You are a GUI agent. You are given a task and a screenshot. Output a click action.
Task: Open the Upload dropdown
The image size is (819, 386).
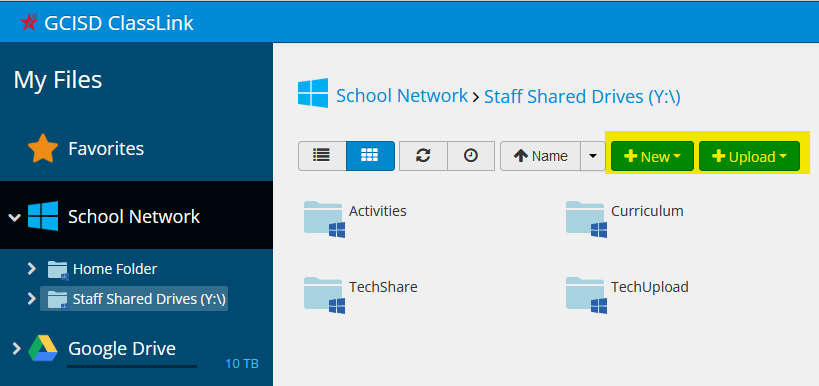(x=749, y=156)
